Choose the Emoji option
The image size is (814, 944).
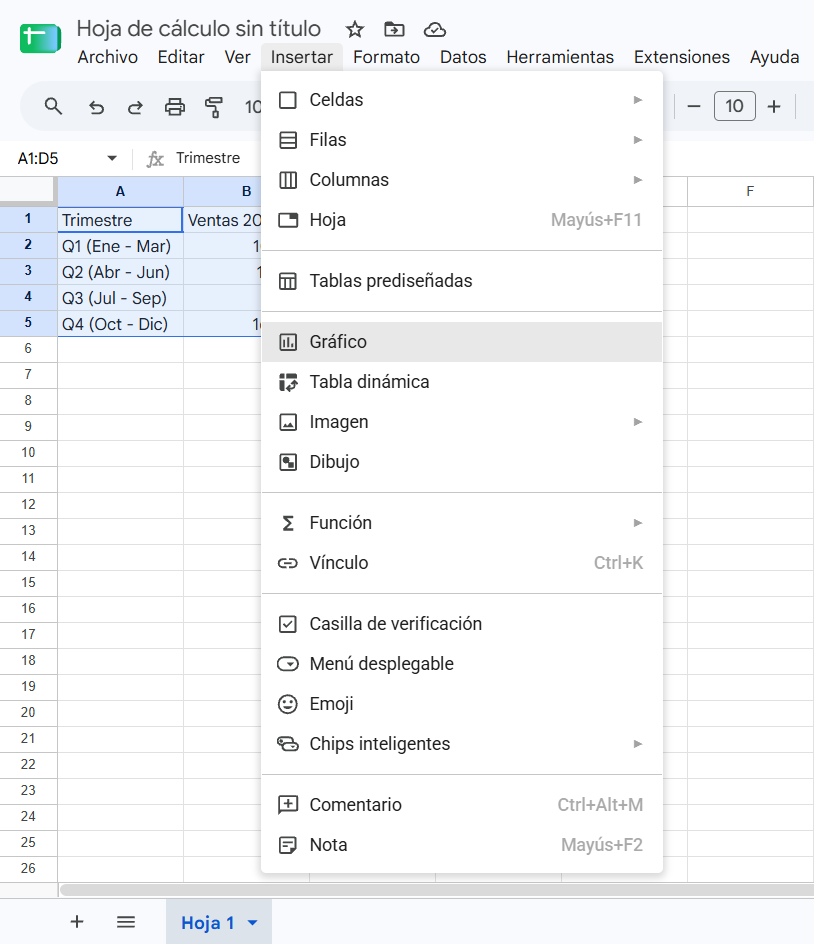[x=462, y=704]
